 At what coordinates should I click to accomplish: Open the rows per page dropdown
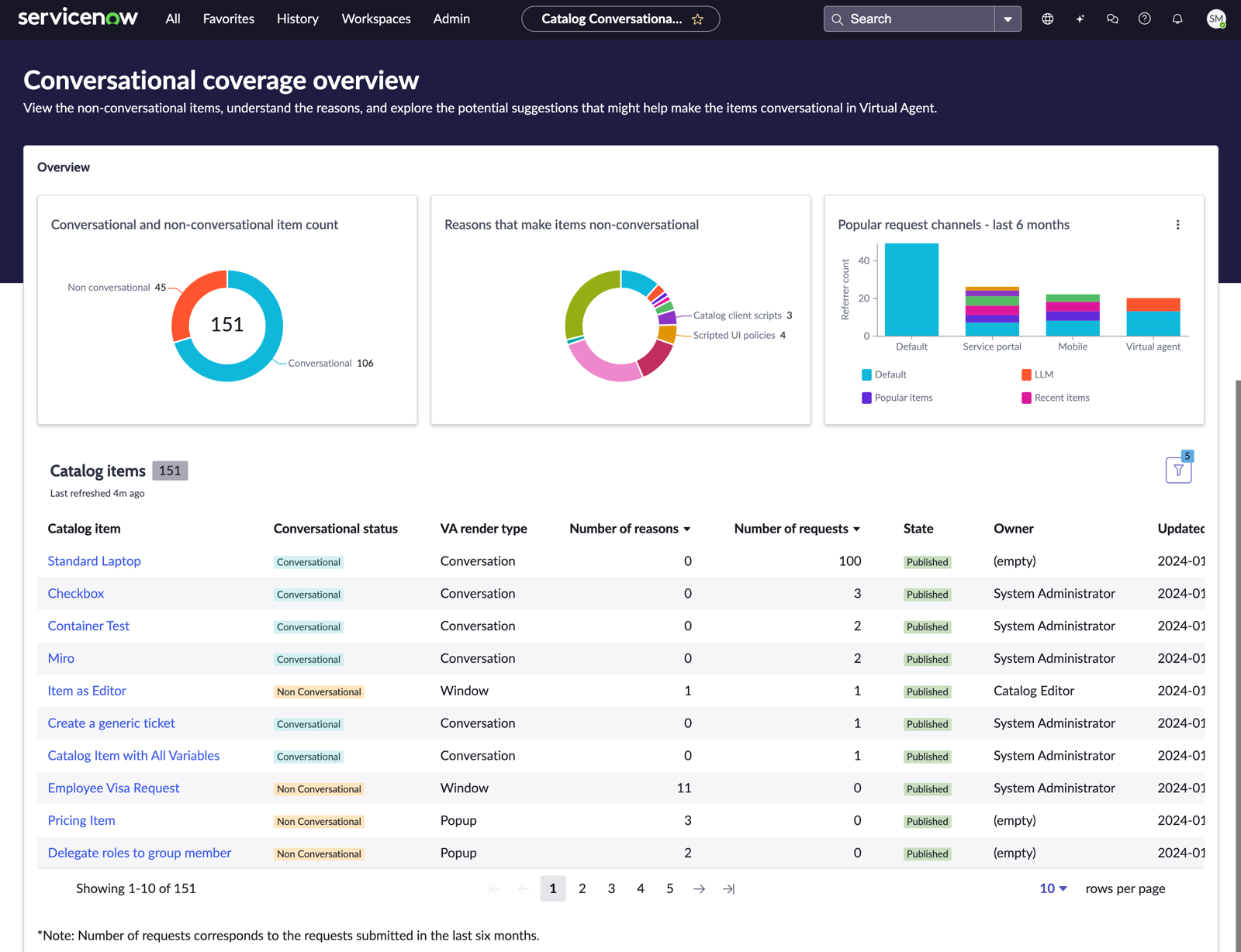(x=1053, y=888)
